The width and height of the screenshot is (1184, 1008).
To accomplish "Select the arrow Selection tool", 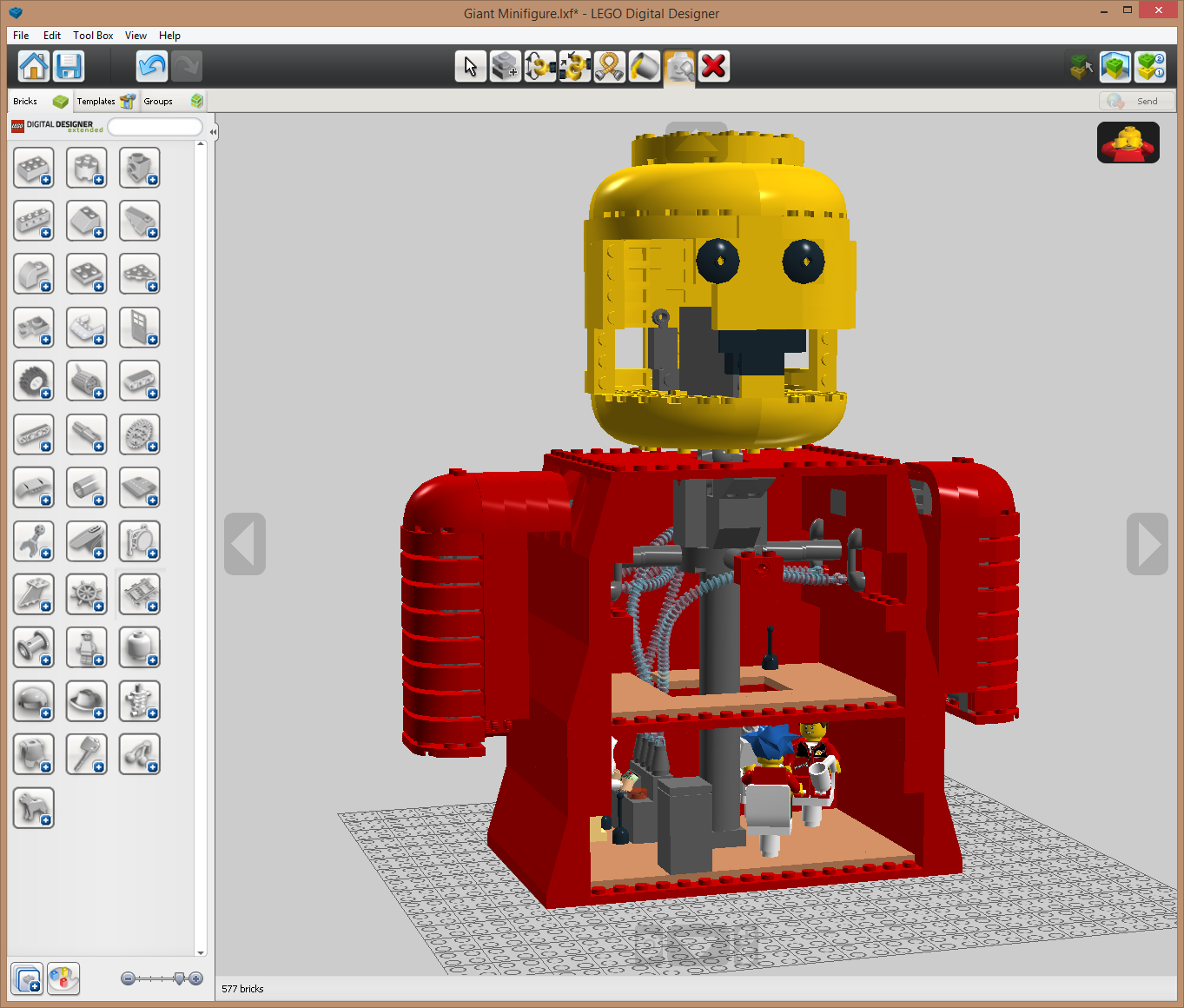I will (x=470, y=67).
